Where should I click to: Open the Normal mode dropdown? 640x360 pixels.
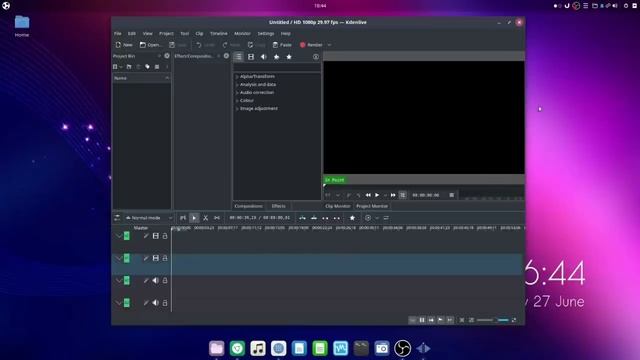[149, 218]
